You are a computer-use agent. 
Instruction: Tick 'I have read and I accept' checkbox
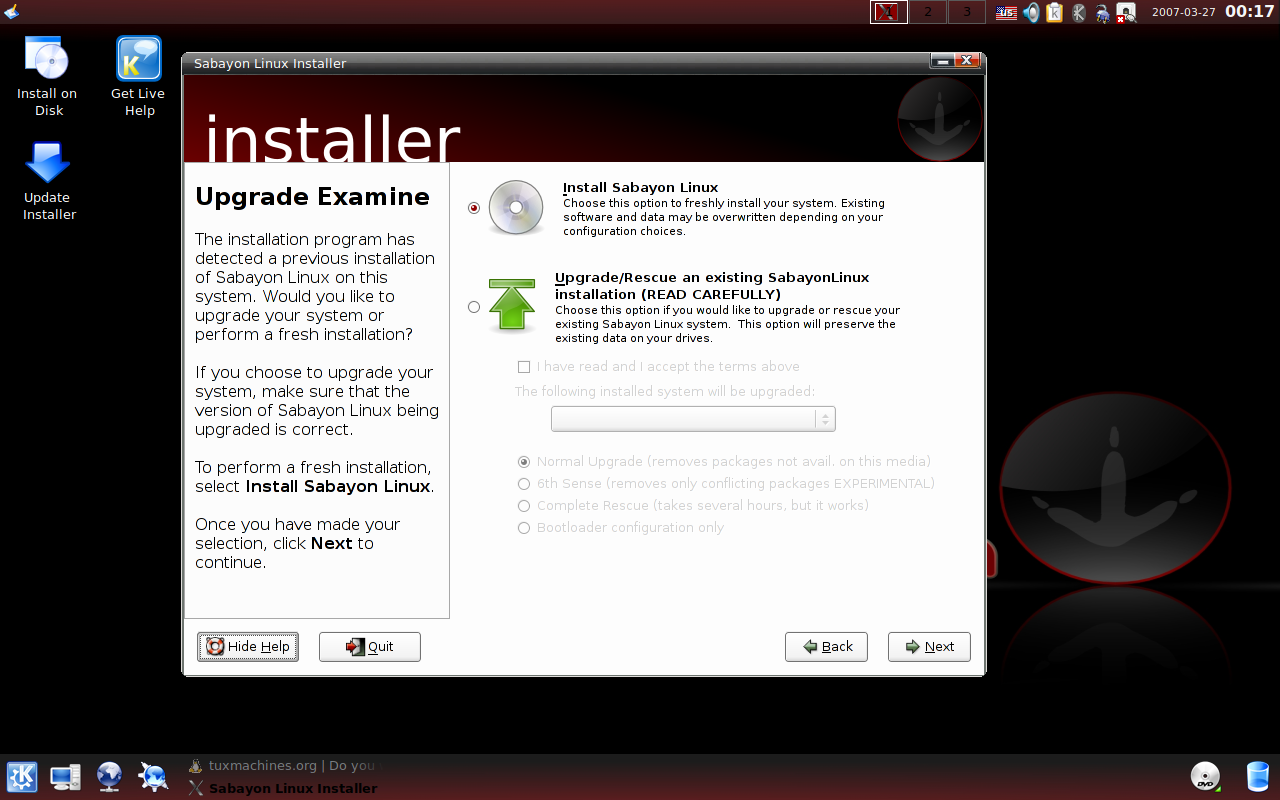(523, 367)
